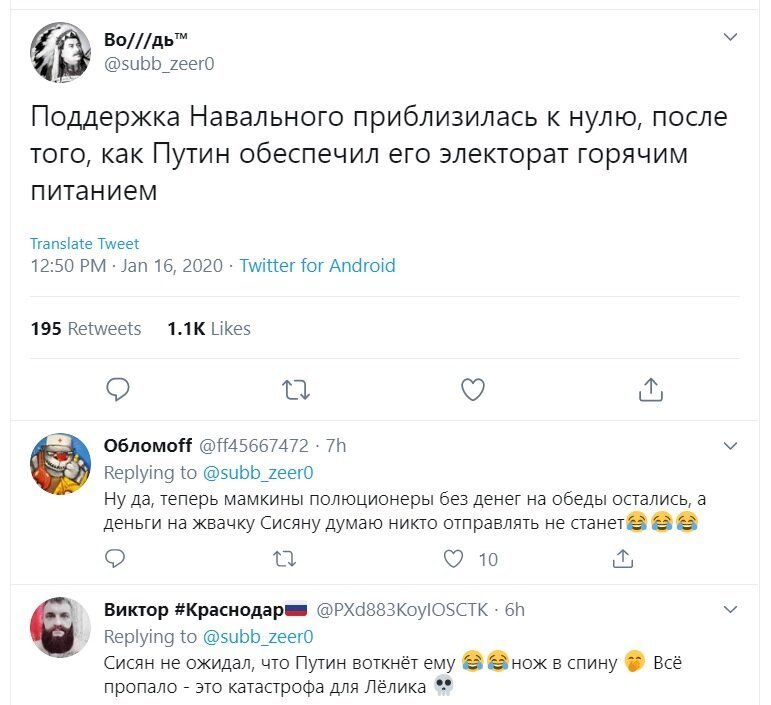Retweet Обломoff's reply
771x705 pixels.
[x=284, y=559]
